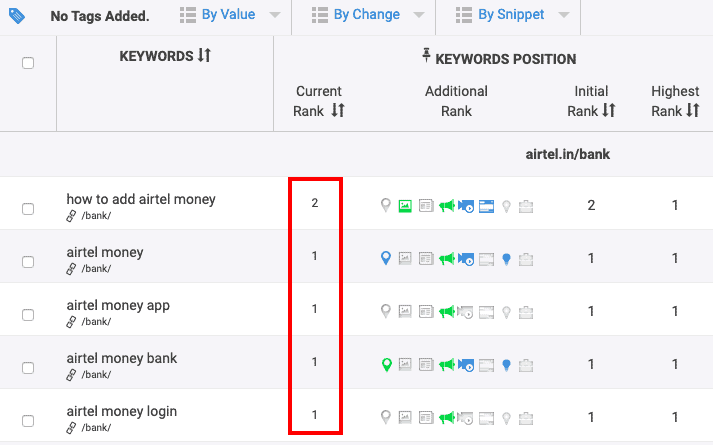Click the news article icon in airtel money login row
This screenshot has width=713, height=445.
tap(426, 417)
